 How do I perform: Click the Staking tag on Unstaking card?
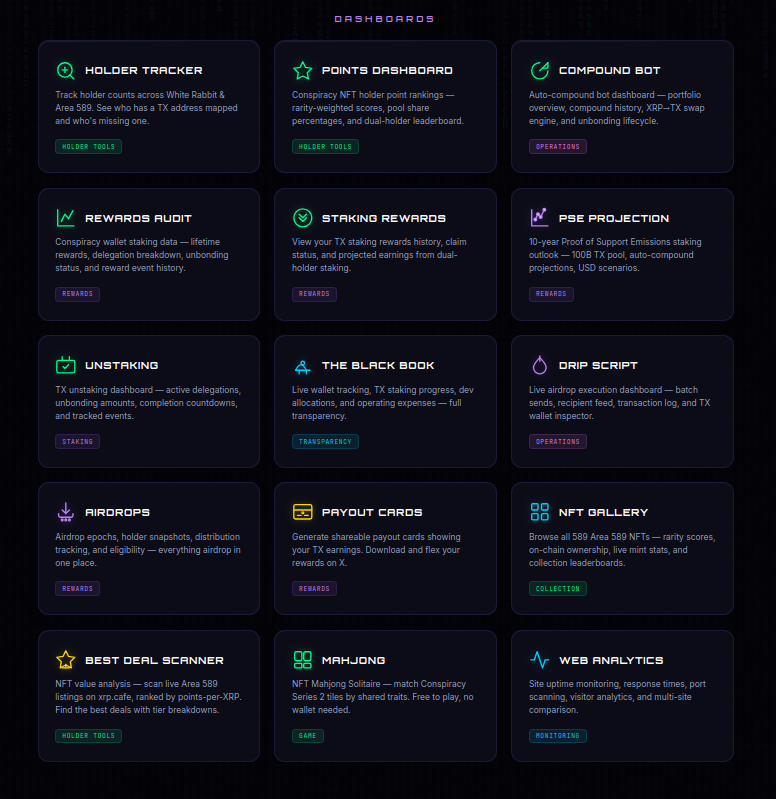coord(77,441)
